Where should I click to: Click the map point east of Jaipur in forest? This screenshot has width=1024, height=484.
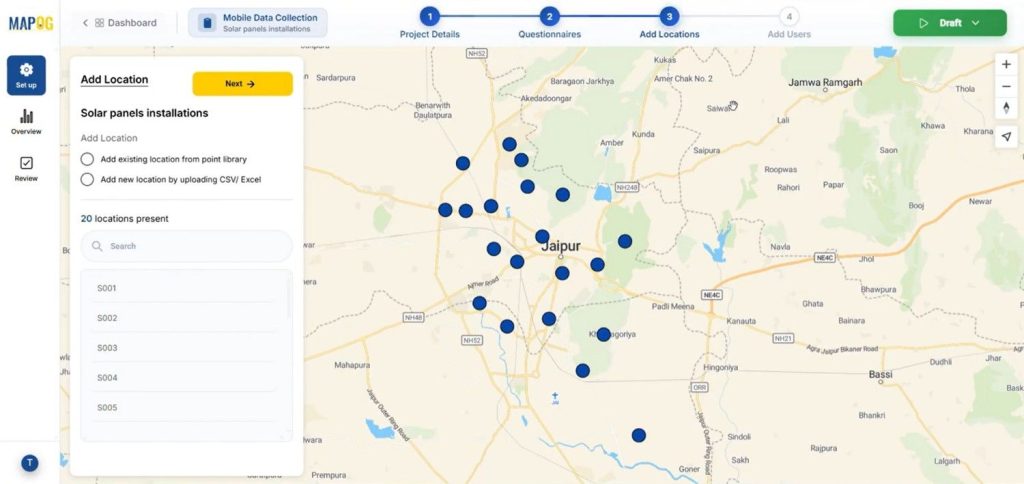click(625, 241)
